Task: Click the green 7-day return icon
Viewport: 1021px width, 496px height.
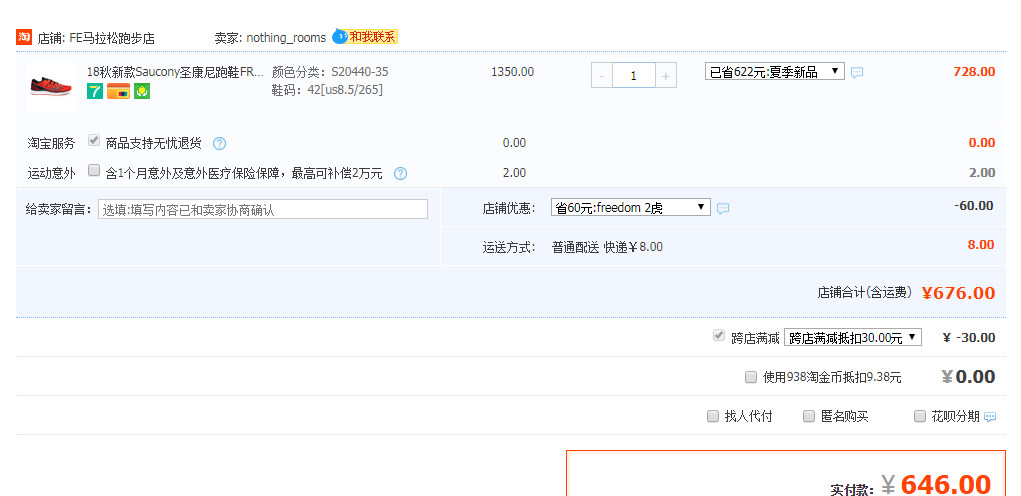Action: 95,92
